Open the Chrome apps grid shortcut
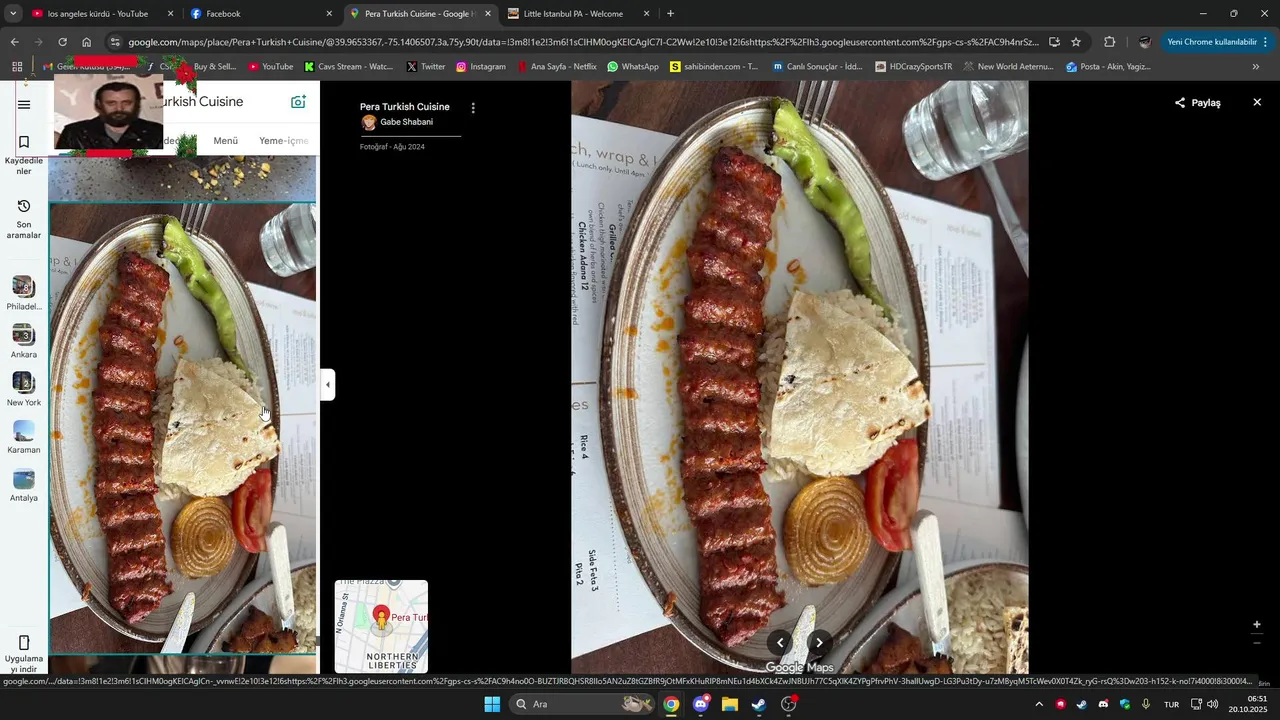The image size is (1280, 720). pyautogui.click(x=17, y=67)
